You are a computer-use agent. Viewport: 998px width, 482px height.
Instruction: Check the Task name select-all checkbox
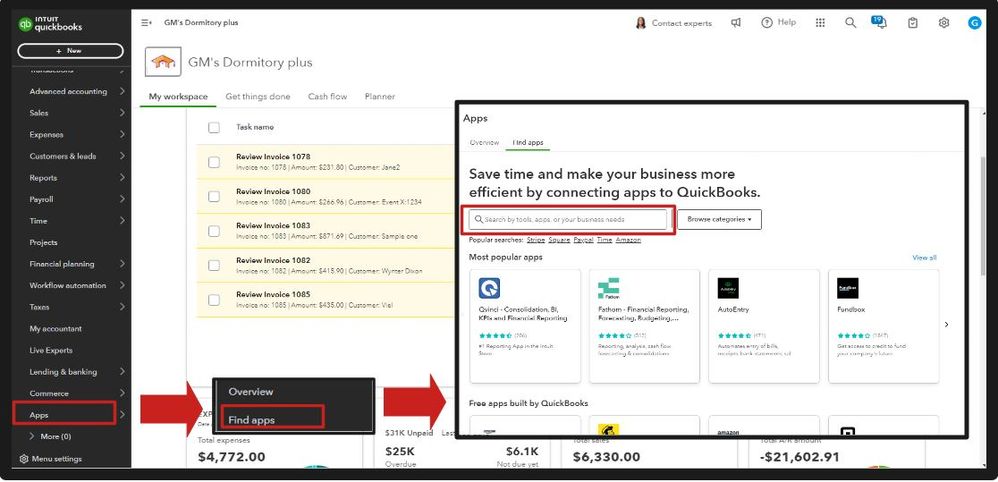tap(214, 127)
